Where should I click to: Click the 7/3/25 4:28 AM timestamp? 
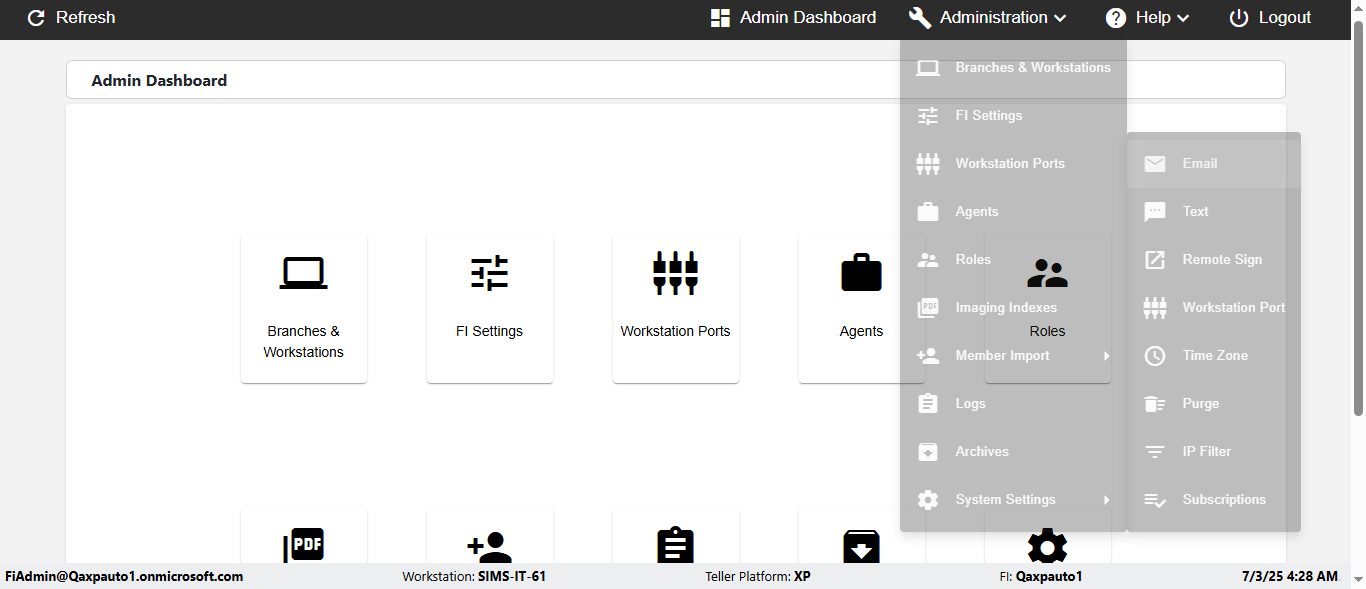[1290, 577]
